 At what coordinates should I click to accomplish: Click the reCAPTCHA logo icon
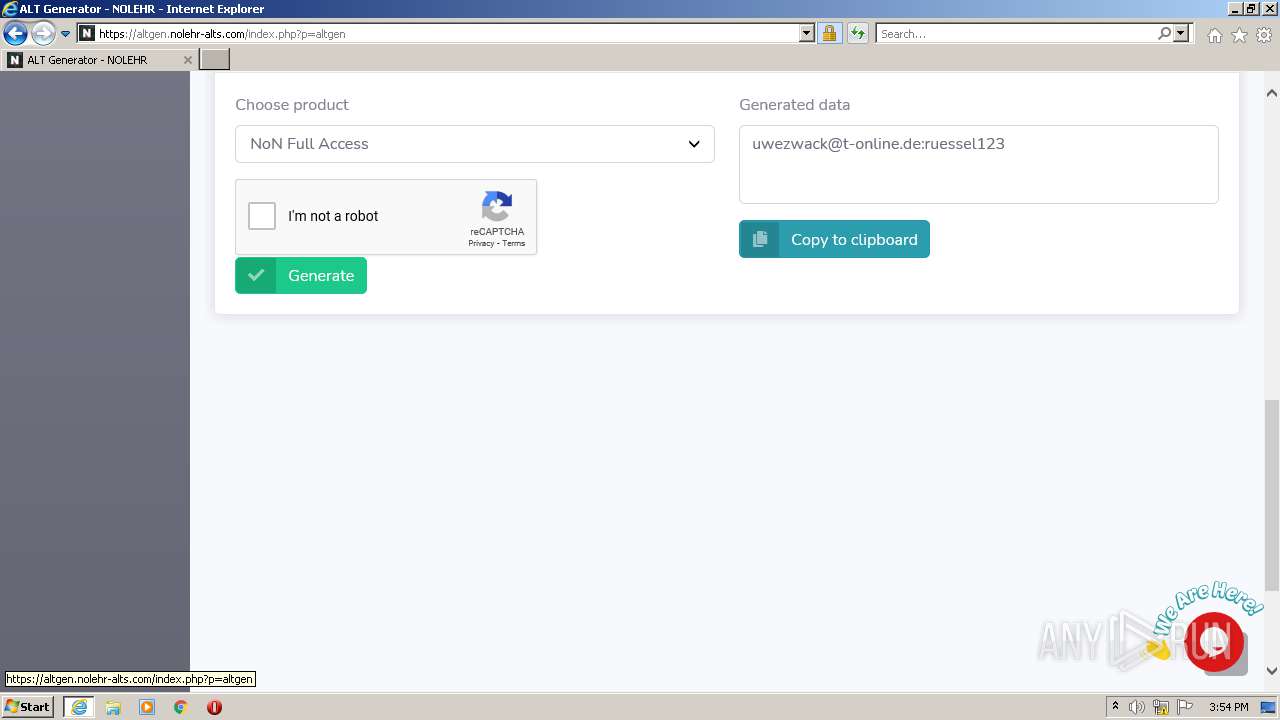pyautogui.click(x=497, y=206)
